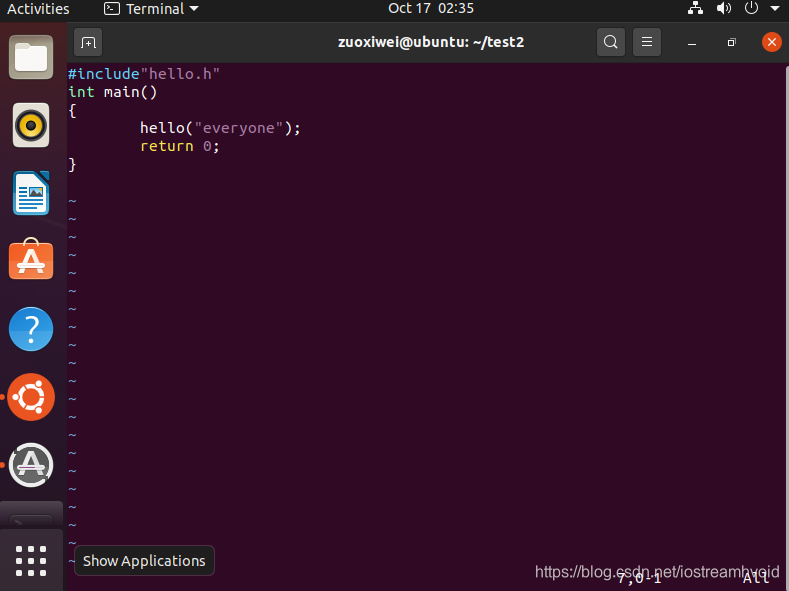Open the terminal hamburger menu
Screen dimensions: 789x591
(647, 42)
